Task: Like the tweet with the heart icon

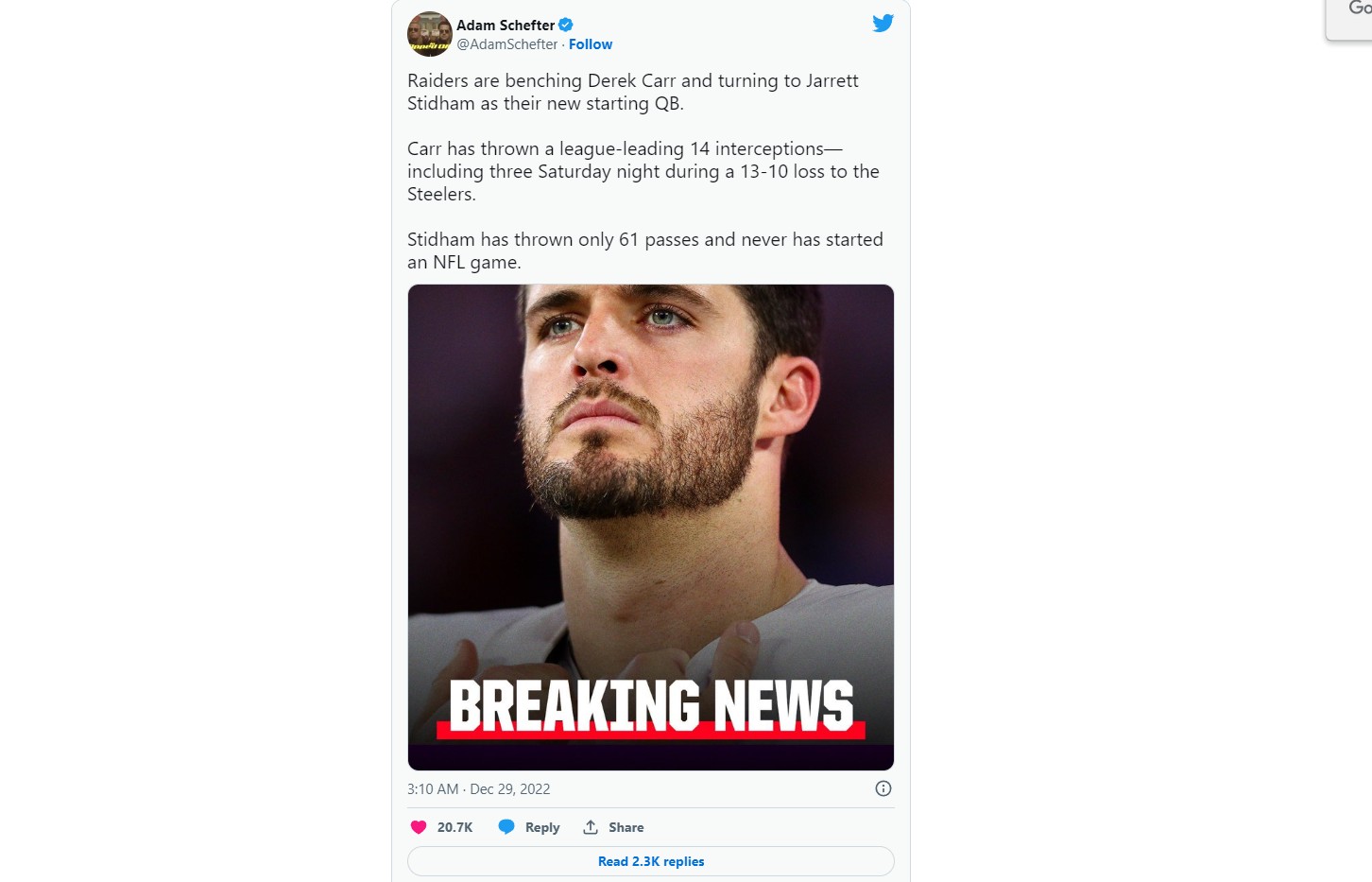Action: tap(419, 827)
